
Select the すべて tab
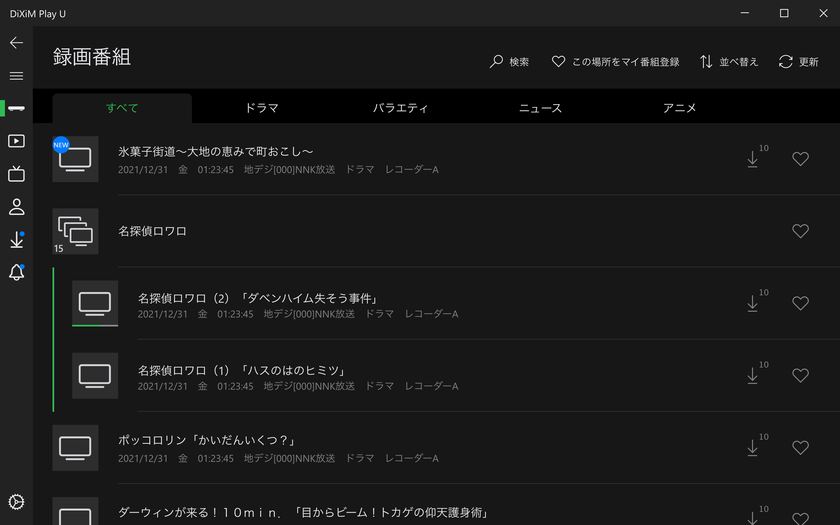(x=122, y=108)
